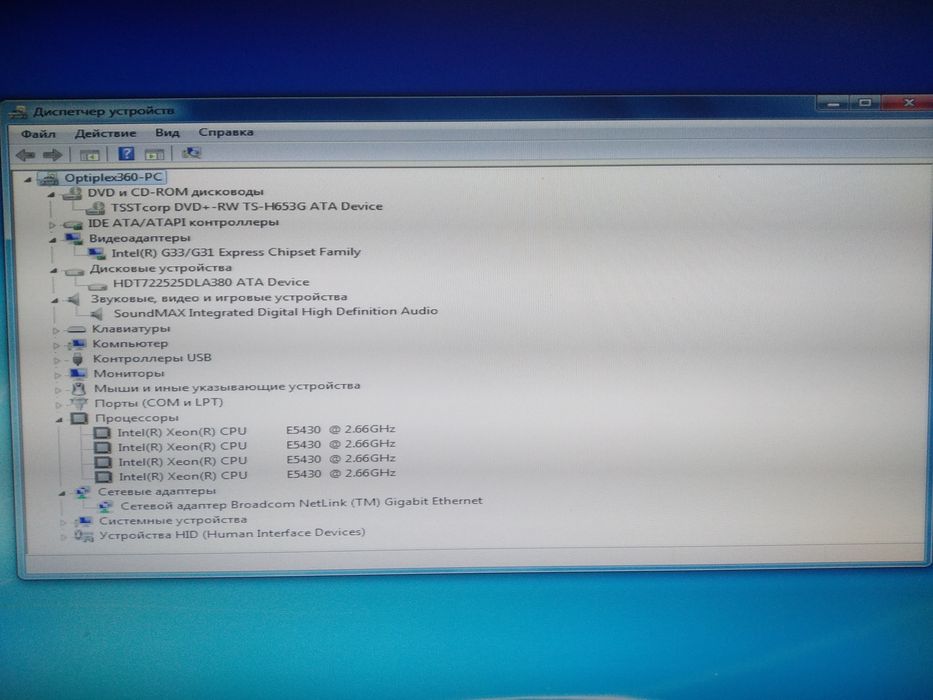
Task: Open the Вид menu
Action: coord(167,133)
